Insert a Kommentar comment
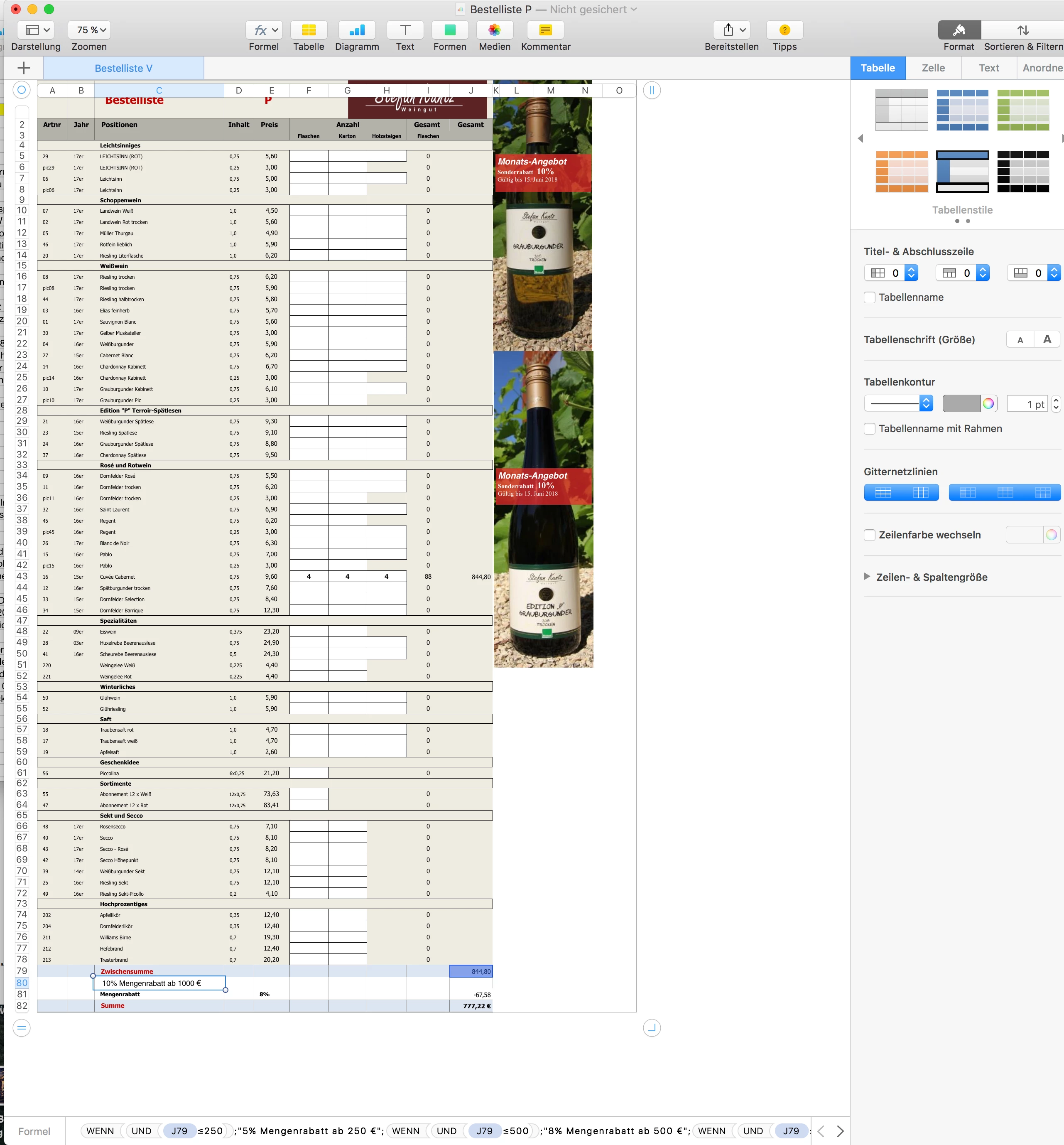This screenshot has width=1064, height=1145. (545, 30)
